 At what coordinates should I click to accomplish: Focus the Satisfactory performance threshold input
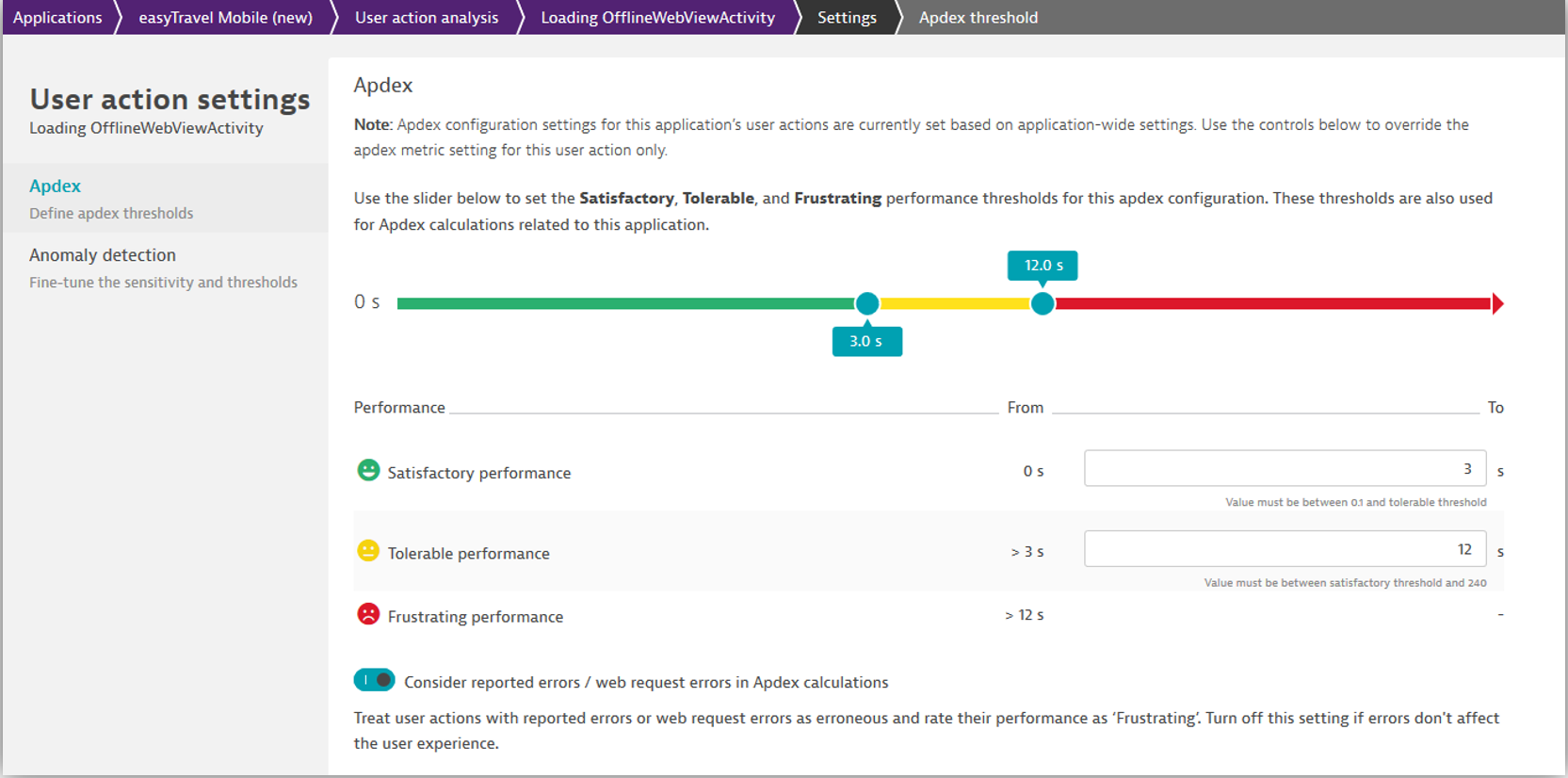click(1285, 468)
